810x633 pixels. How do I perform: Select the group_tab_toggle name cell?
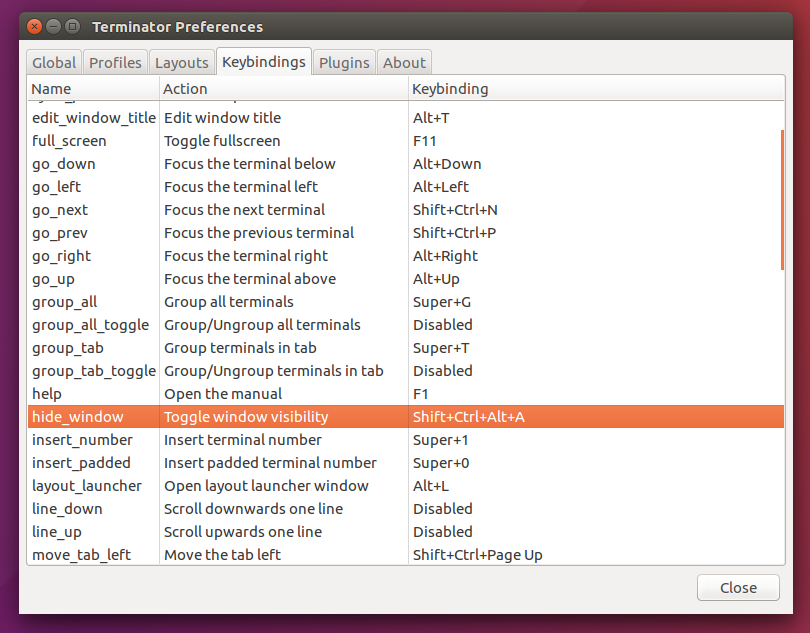pos(94,371)
